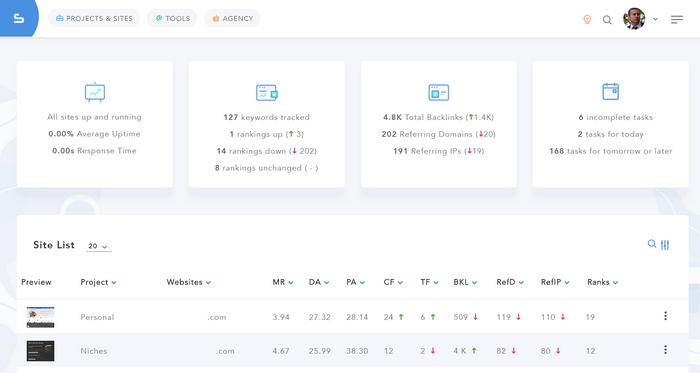This screenshot has width=700, height=373.
Task: Sort by the Project column
Action: point(98,282)
